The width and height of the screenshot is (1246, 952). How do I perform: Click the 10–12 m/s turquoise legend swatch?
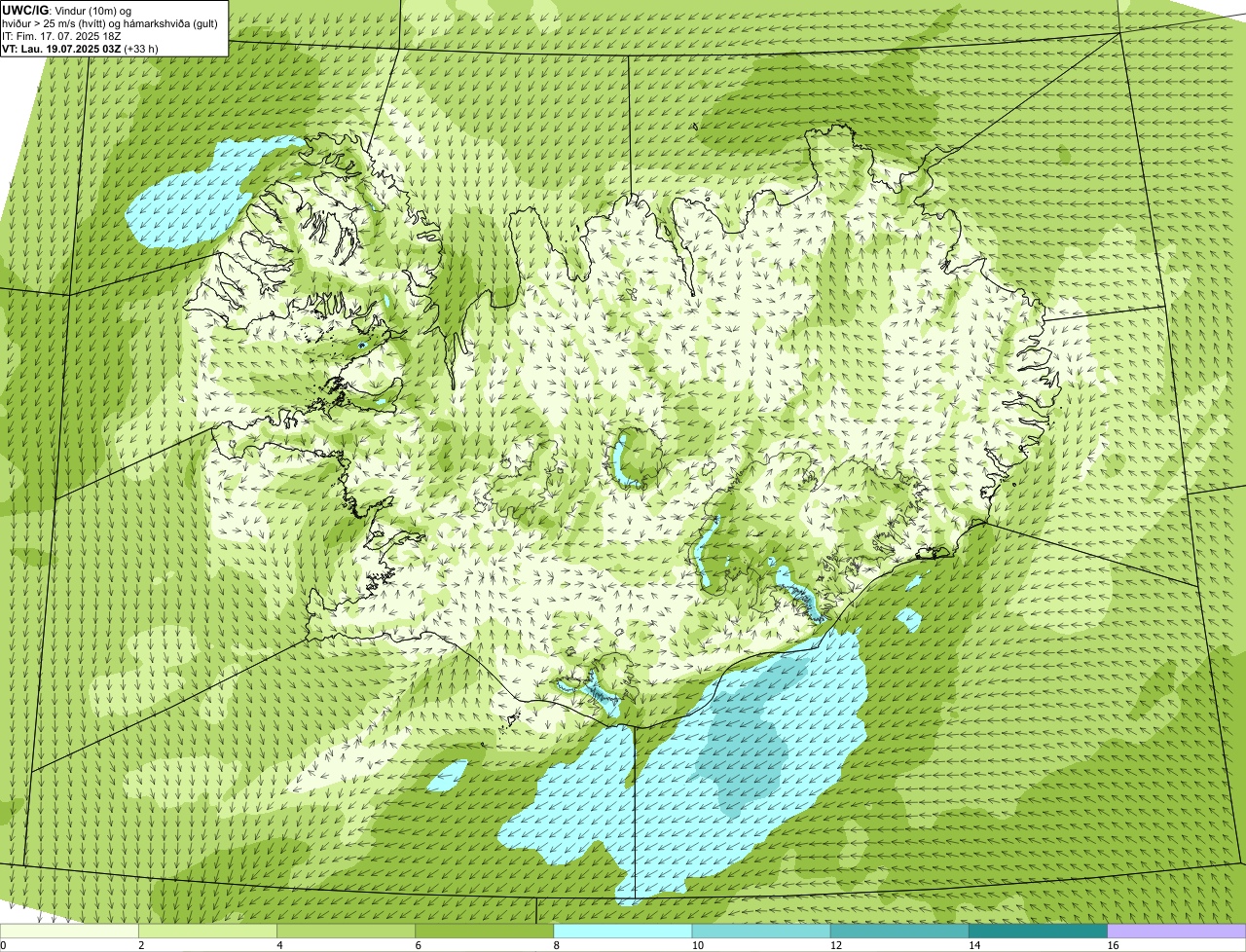pos(761,931)
